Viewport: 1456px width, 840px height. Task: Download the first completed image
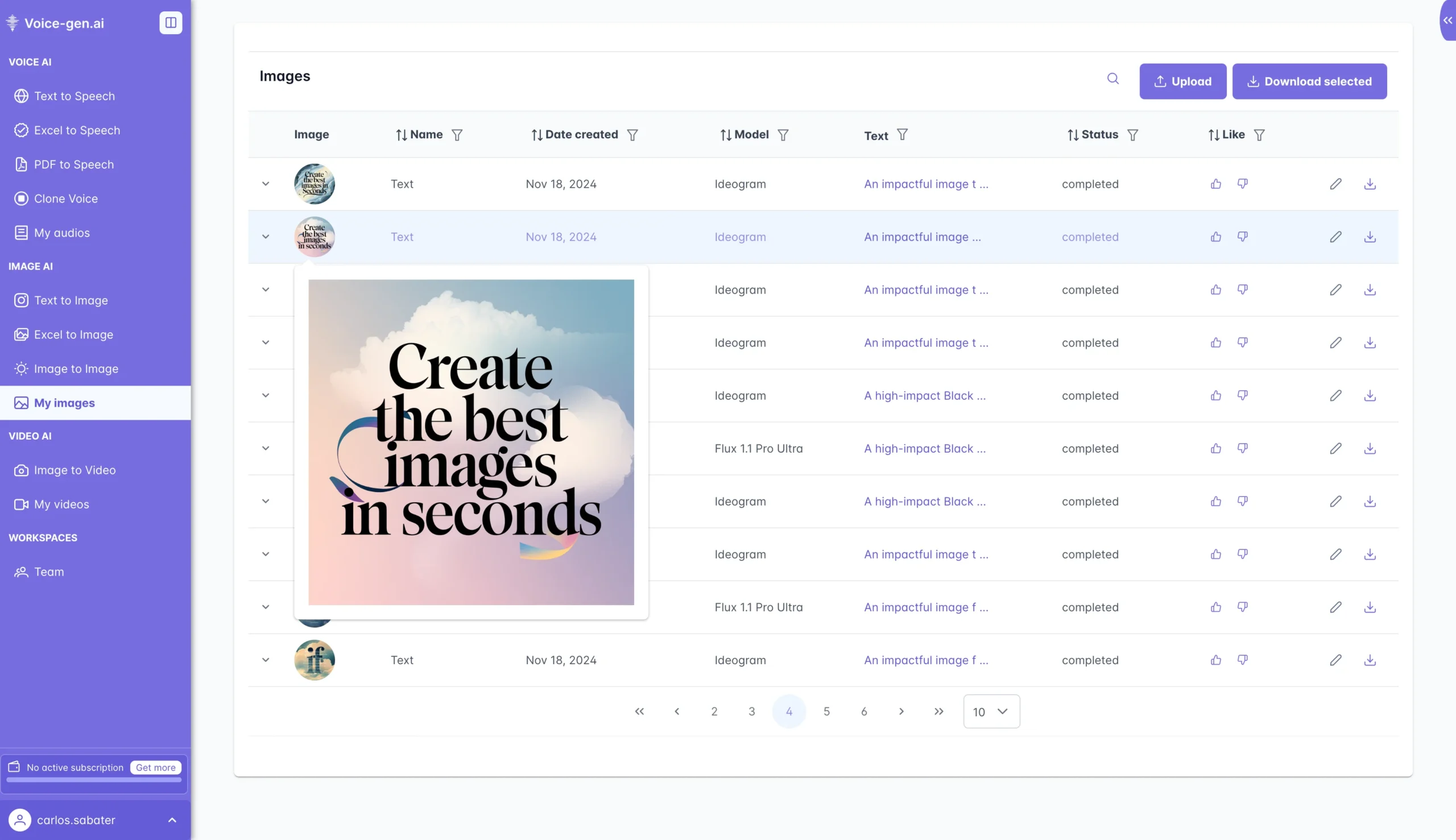coord(1371,184)
